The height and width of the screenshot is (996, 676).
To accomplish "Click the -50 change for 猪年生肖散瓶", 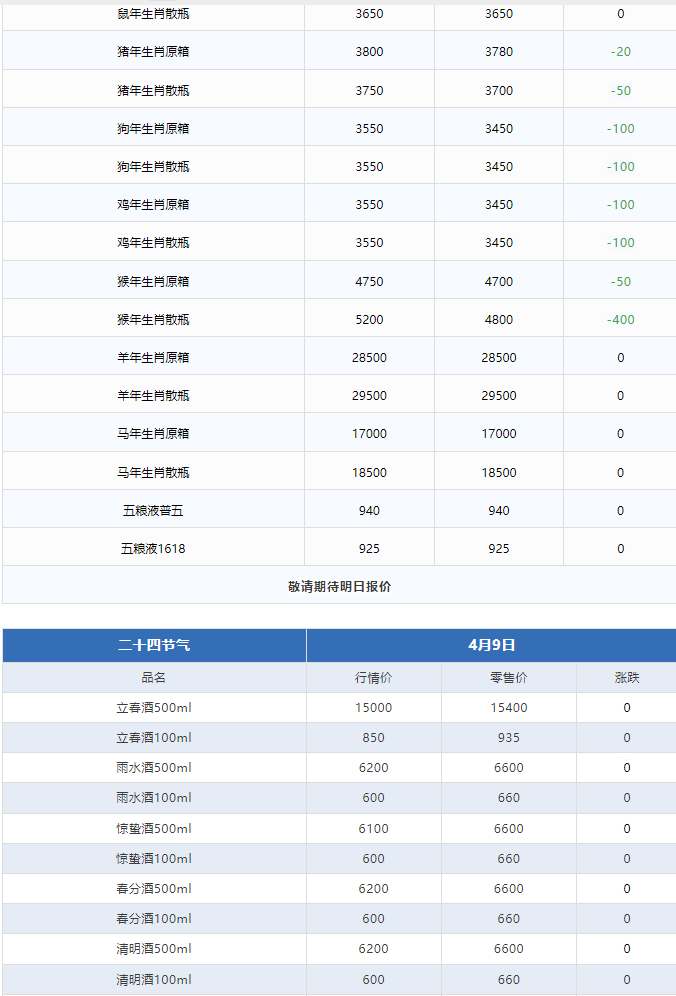I will tap(621, 90).
